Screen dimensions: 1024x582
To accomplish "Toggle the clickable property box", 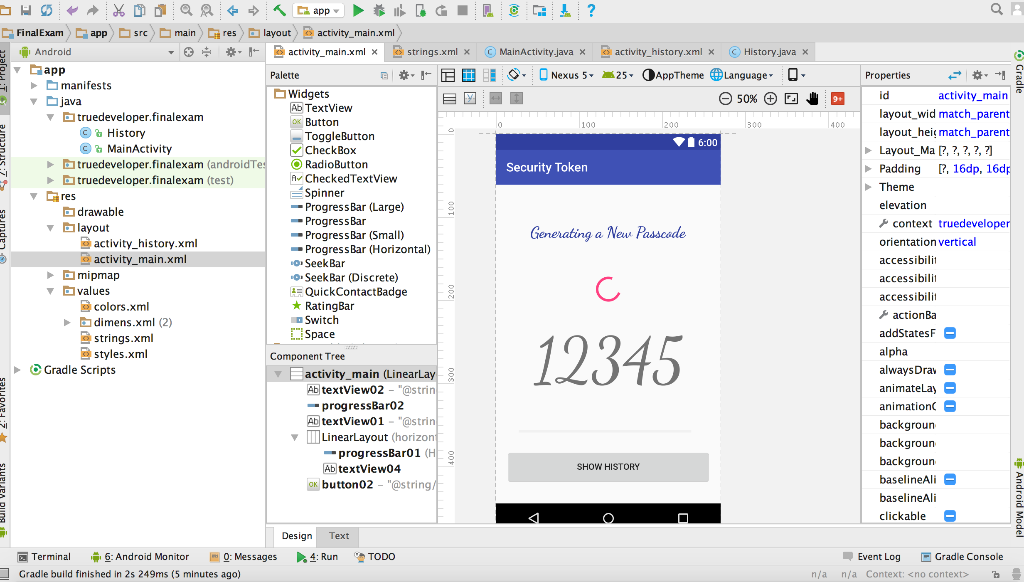I will [x=950, y=516].
